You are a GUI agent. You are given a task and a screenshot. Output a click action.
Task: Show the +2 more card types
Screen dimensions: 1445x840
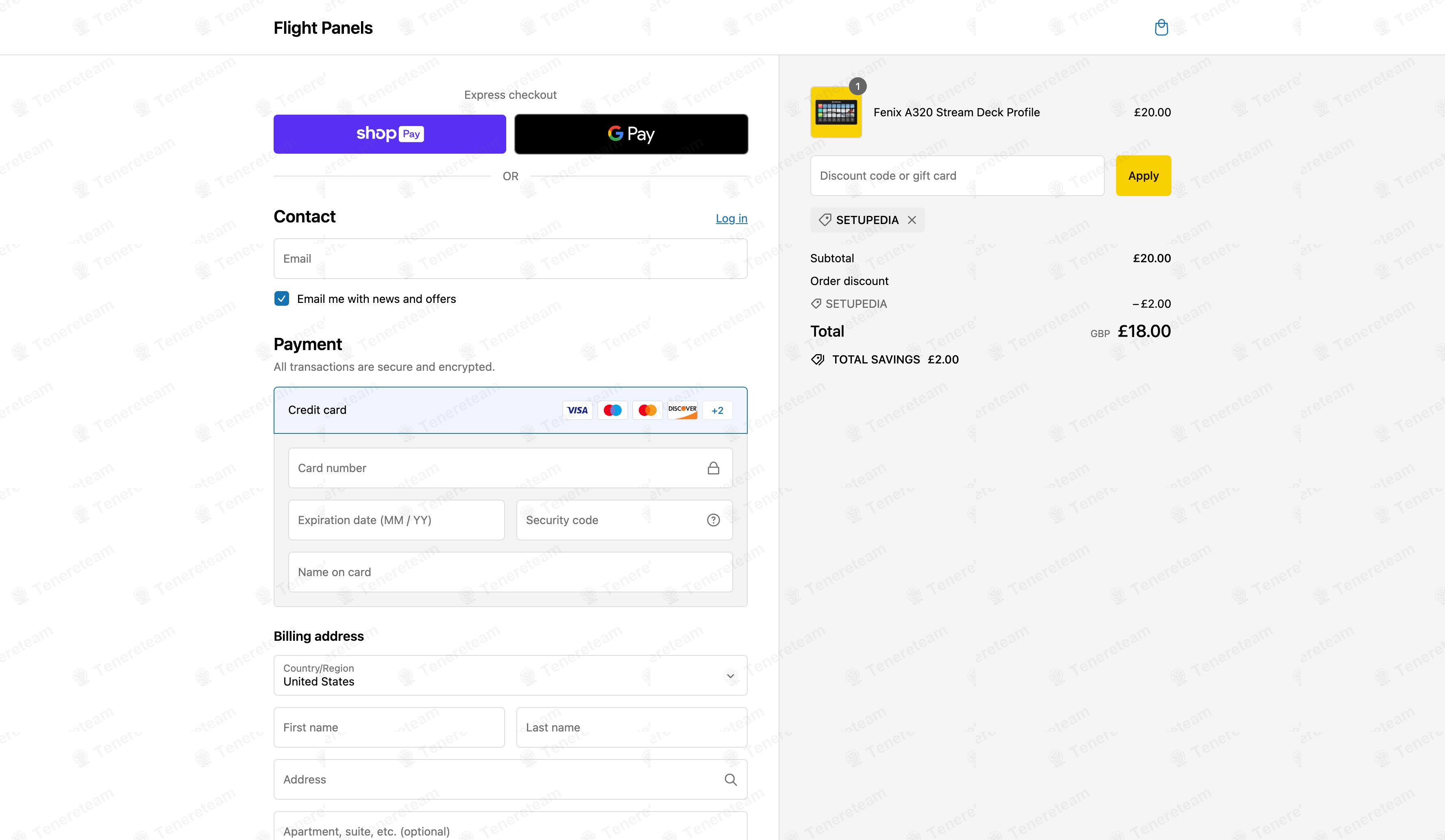tap(717, 411)
